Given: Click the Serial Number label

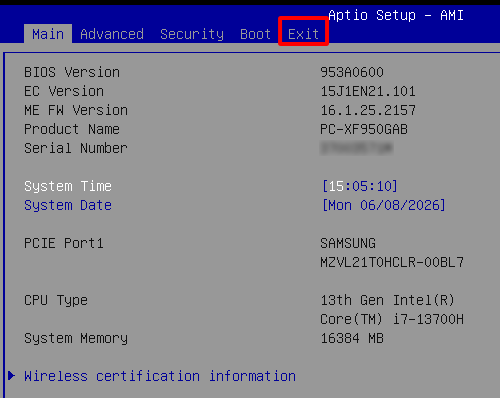Looking at the screenshot, I should coord(76,148).
